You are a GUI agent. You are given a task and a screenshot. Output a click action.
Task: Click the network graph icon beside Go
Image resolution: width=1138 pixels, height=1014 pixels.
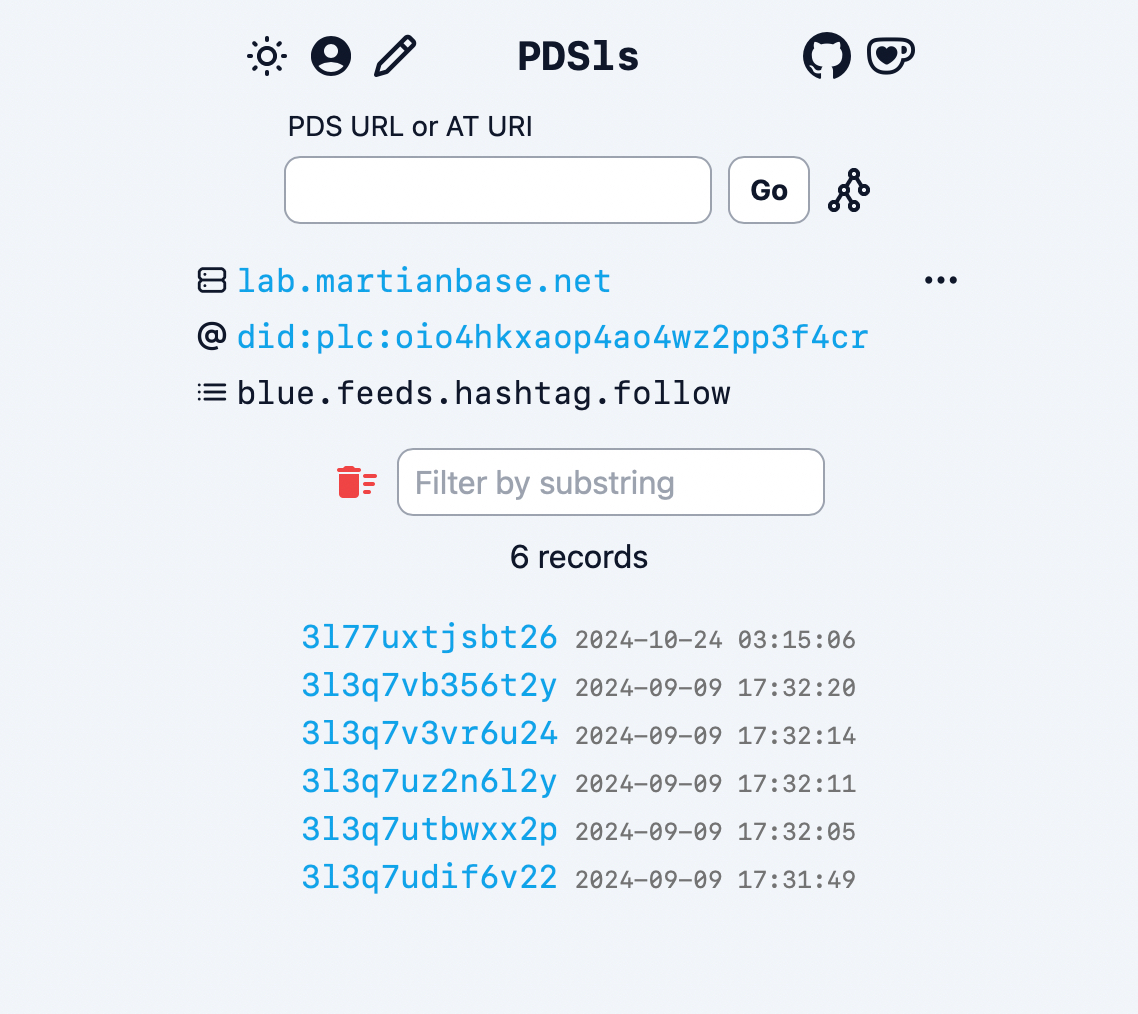tap(849, 190)
